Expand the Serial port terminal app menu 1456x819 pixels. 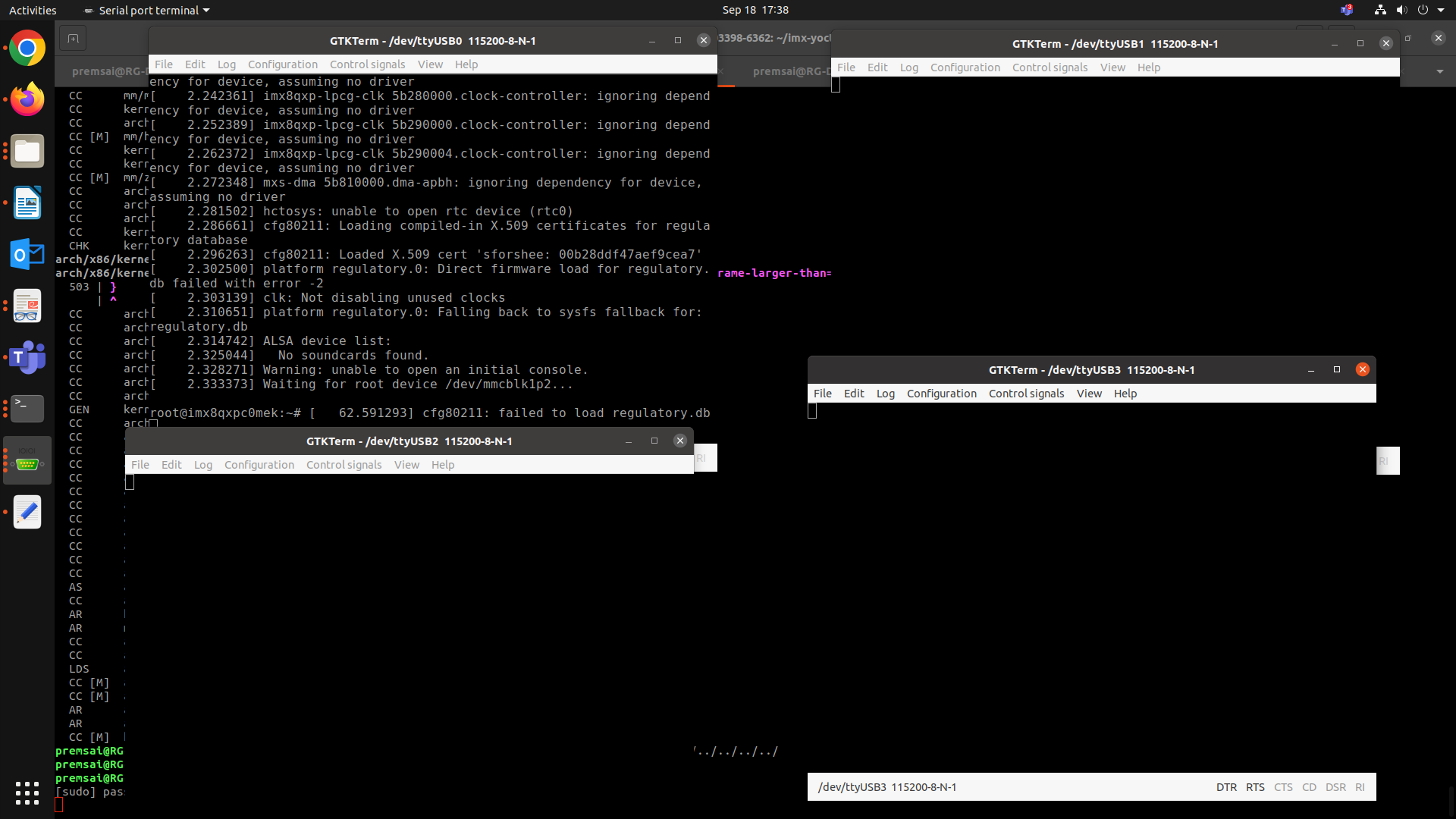pyautogui.click(x=149, y=10)
